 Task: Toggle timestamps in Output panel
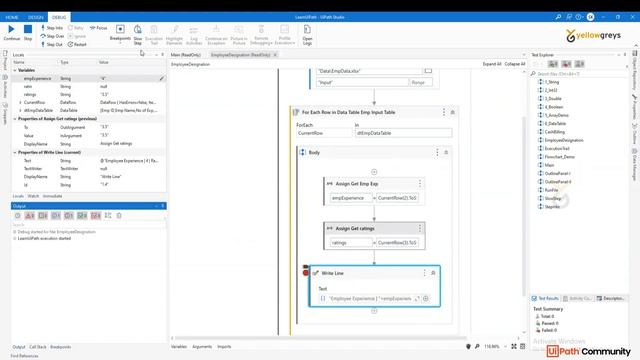[18, 216]
